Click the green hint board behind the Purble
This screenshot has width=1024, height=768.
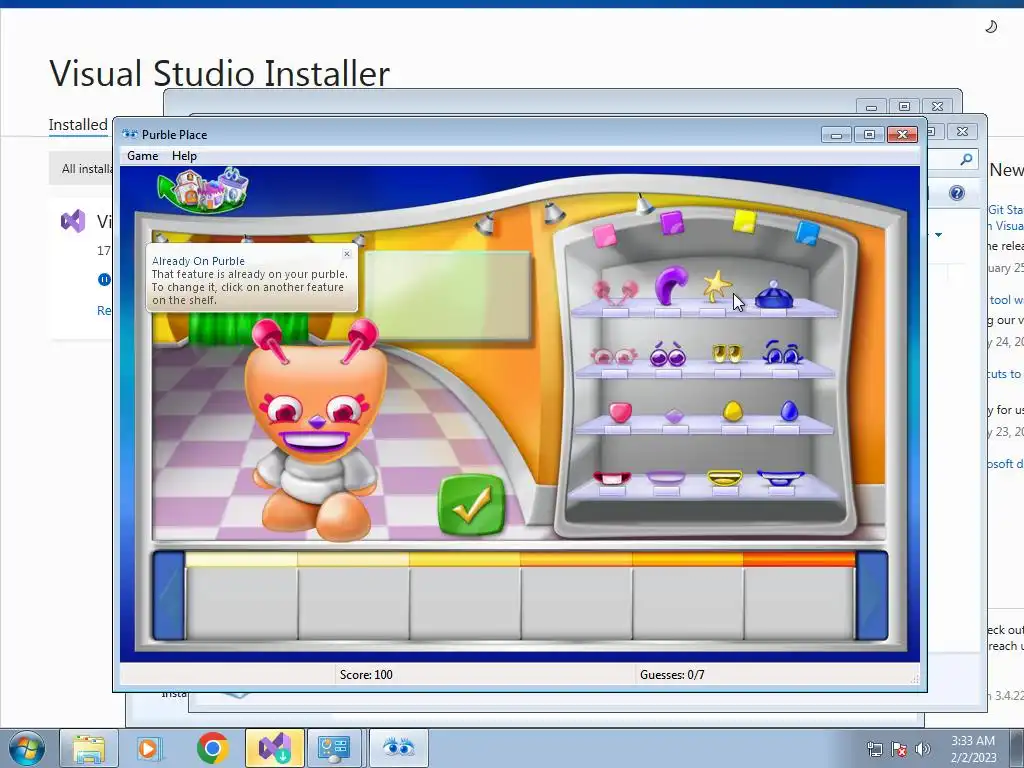[x=447, y=296]
